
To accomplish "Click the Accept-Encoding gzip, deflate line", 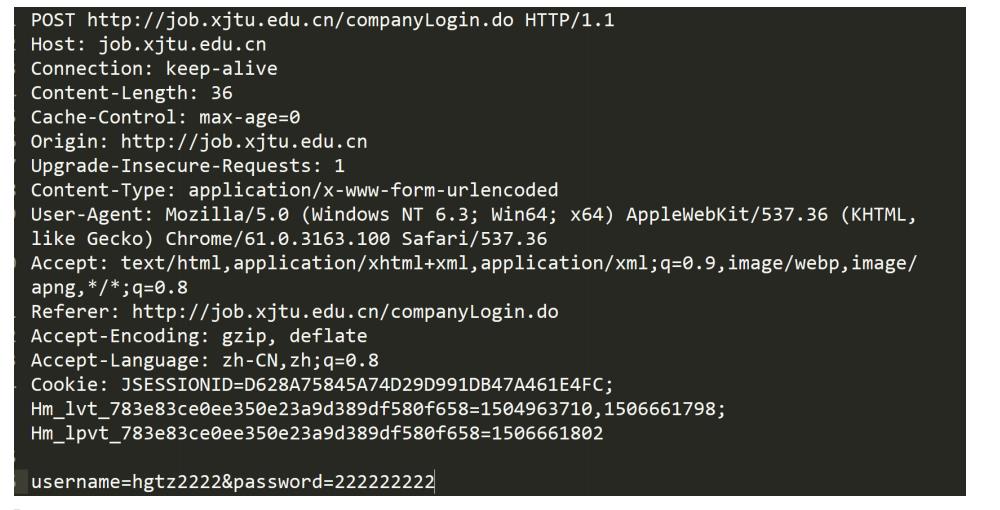I will [199, 336].
